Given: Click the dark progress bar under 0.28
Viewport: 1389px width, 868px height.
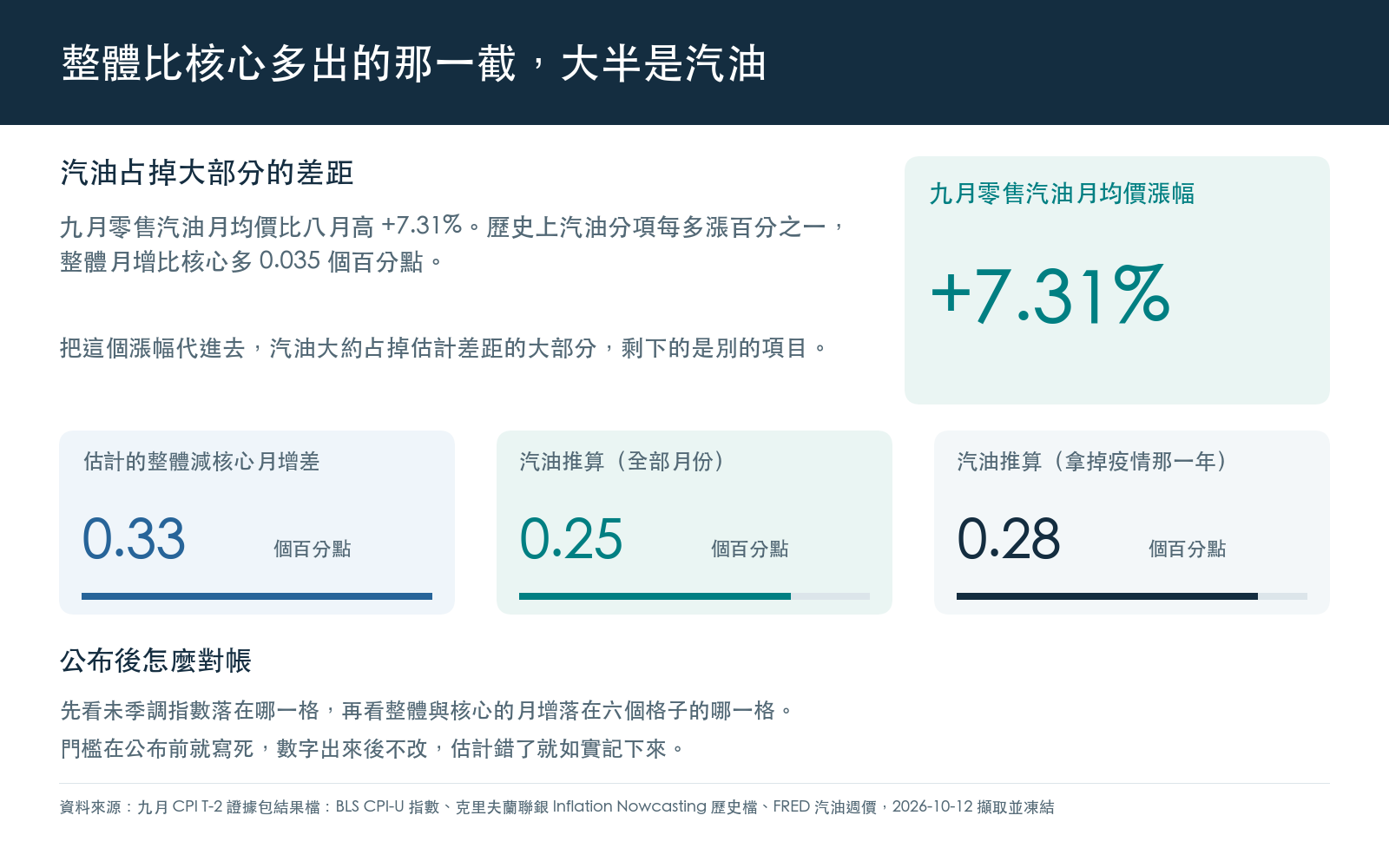Looking at the screenshot, I should point(1107,596).
